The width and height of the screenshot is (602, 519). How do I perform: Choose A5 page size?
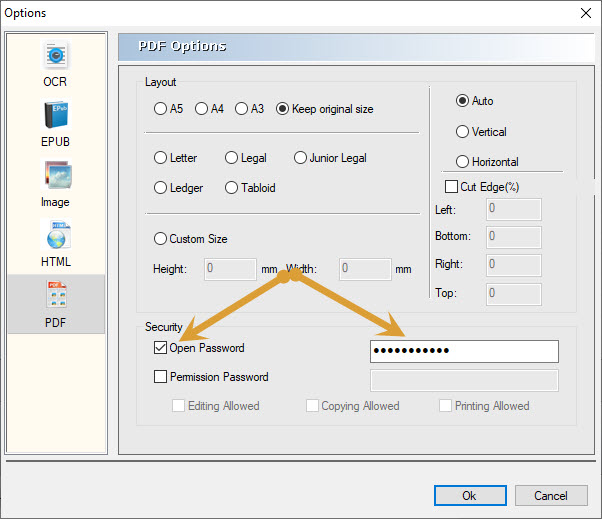coord(160,109)
